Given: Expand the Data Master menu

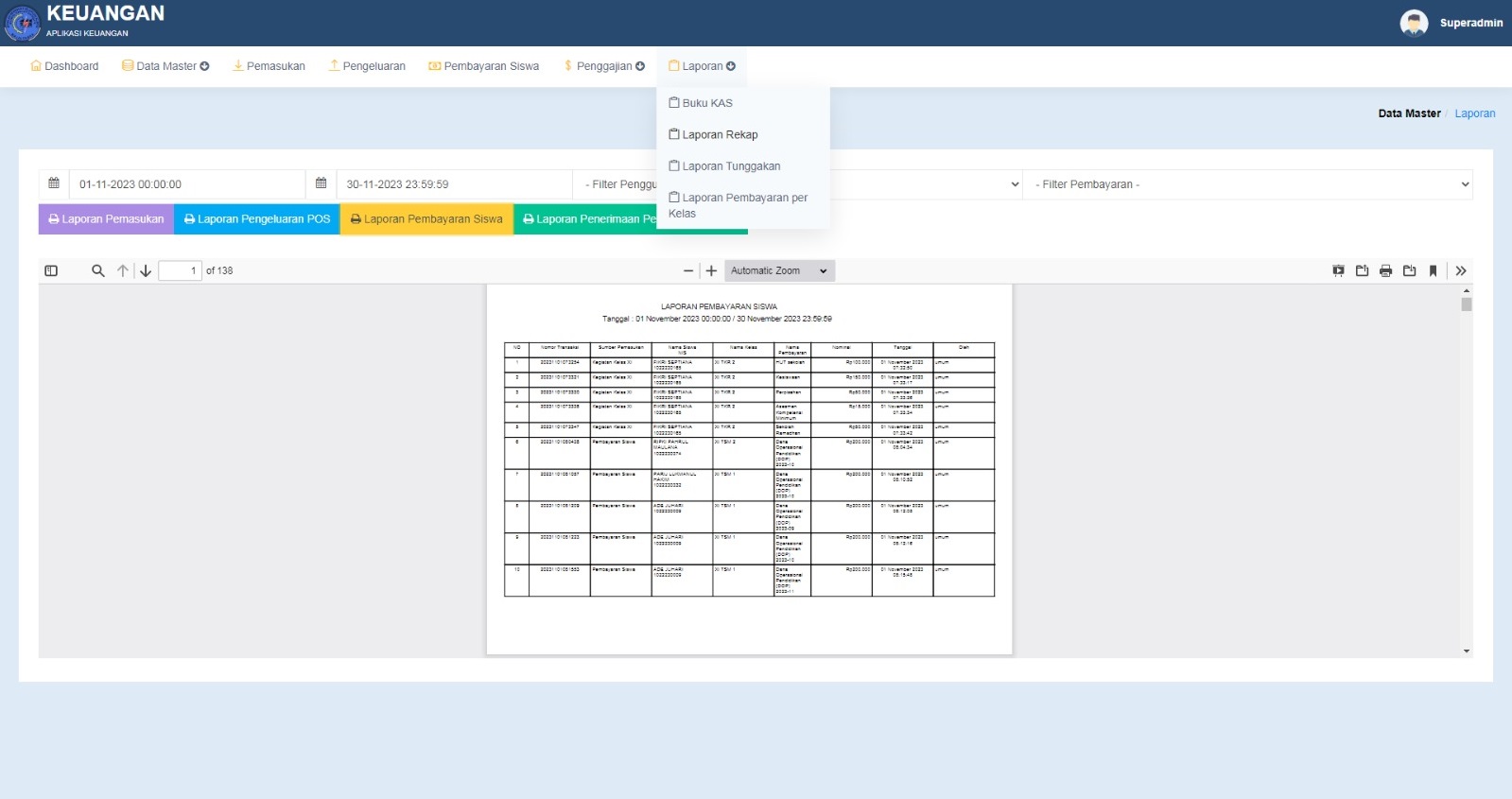Looking at the screenshot, I should coord(165,66).
